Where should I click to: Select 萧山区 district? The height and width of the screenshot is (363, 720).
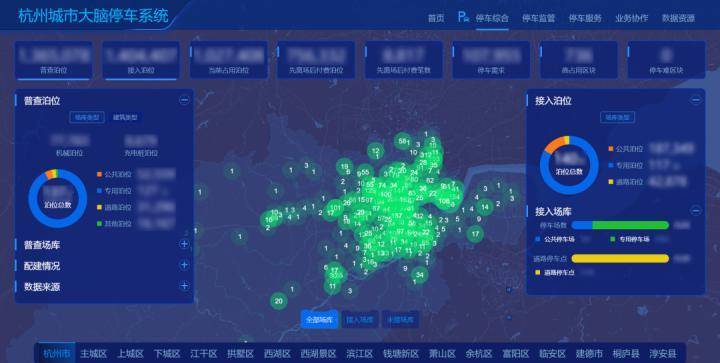click(x=442, y=354)
